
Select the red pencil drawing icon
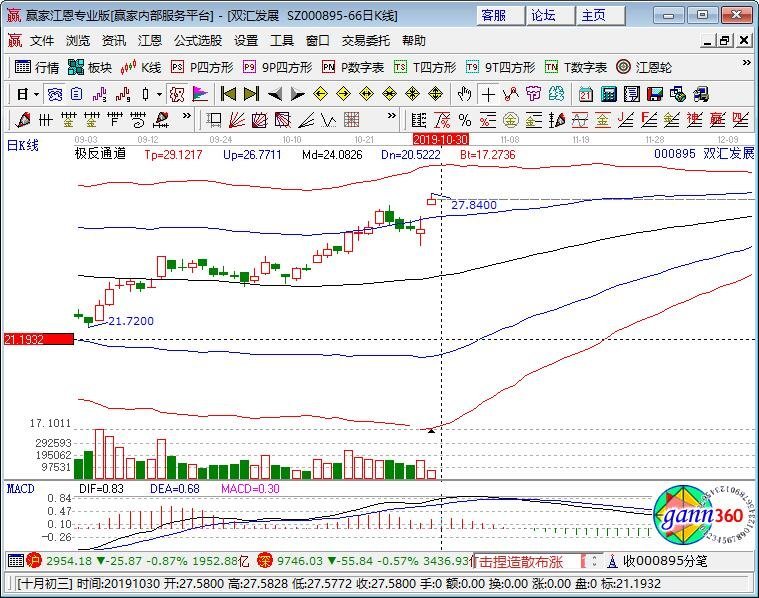point(22,120)
